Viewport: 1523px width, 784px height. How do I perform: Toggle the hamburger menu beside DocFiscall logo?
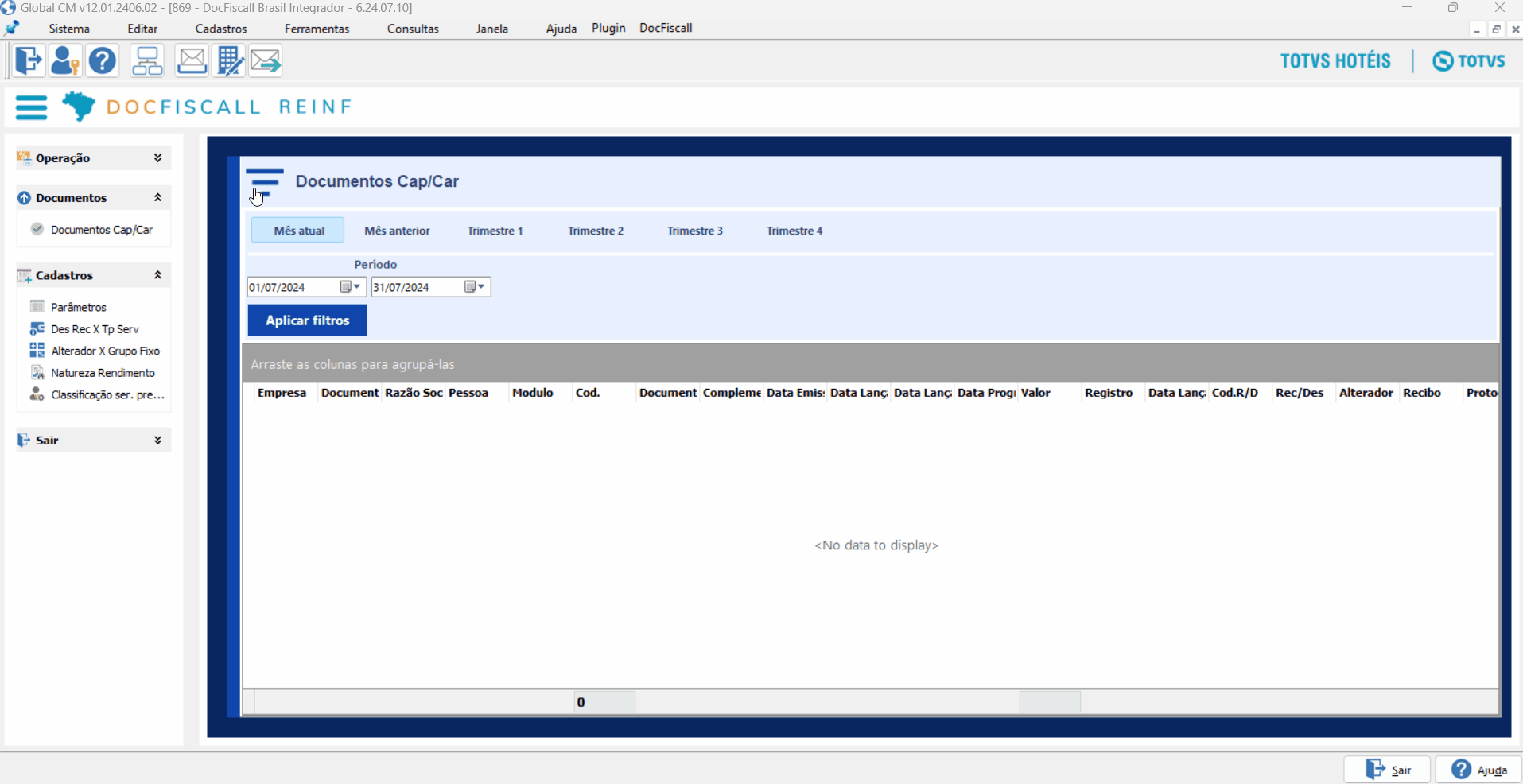32,107
